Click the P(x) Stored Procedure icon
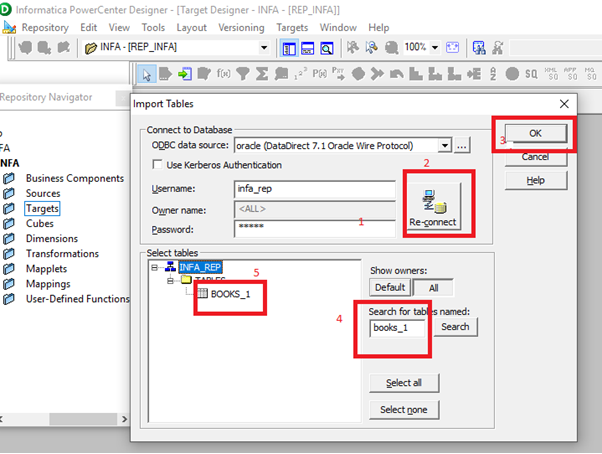This screenshot has height=454, width=602. click(x=319, y=73)
